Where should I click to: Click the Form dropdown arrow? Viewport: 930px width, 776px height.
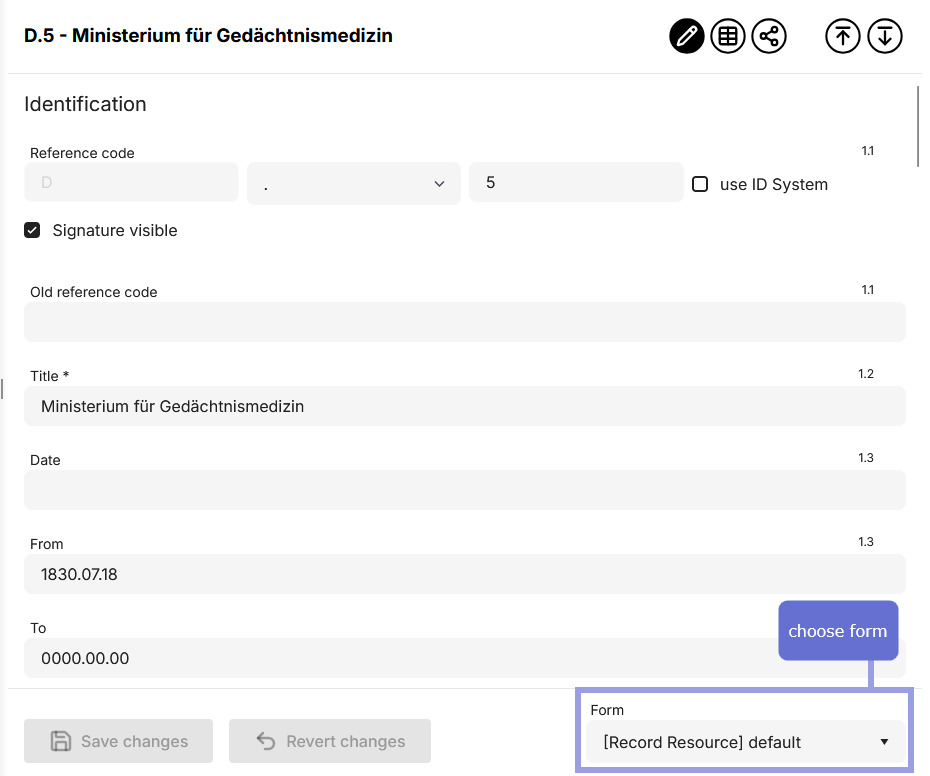coord(884,742)
